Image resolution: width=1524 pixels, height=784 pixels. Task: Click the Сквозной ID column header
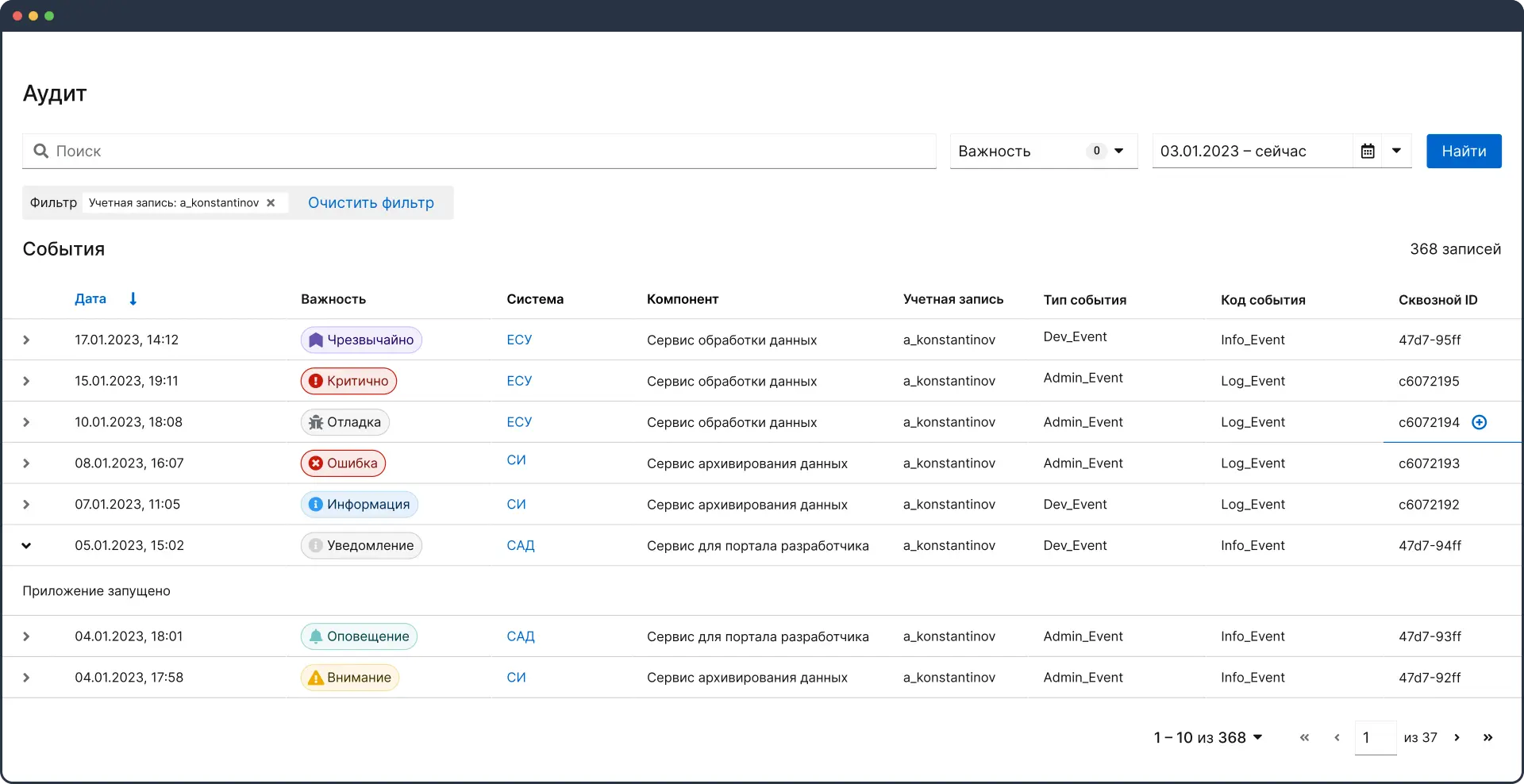[1438, 300]
